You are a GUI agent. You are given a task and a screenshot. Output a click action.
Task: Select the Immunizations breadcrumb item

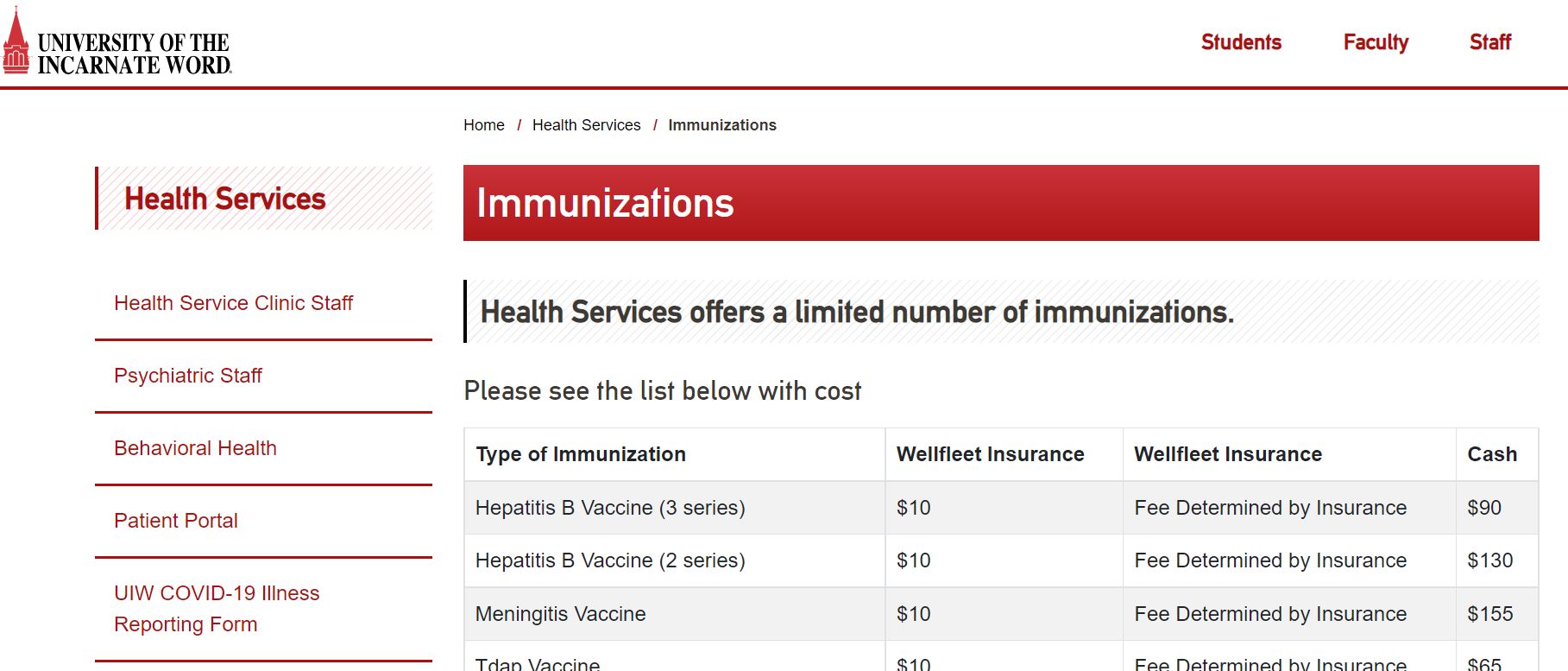coord(722,125)
